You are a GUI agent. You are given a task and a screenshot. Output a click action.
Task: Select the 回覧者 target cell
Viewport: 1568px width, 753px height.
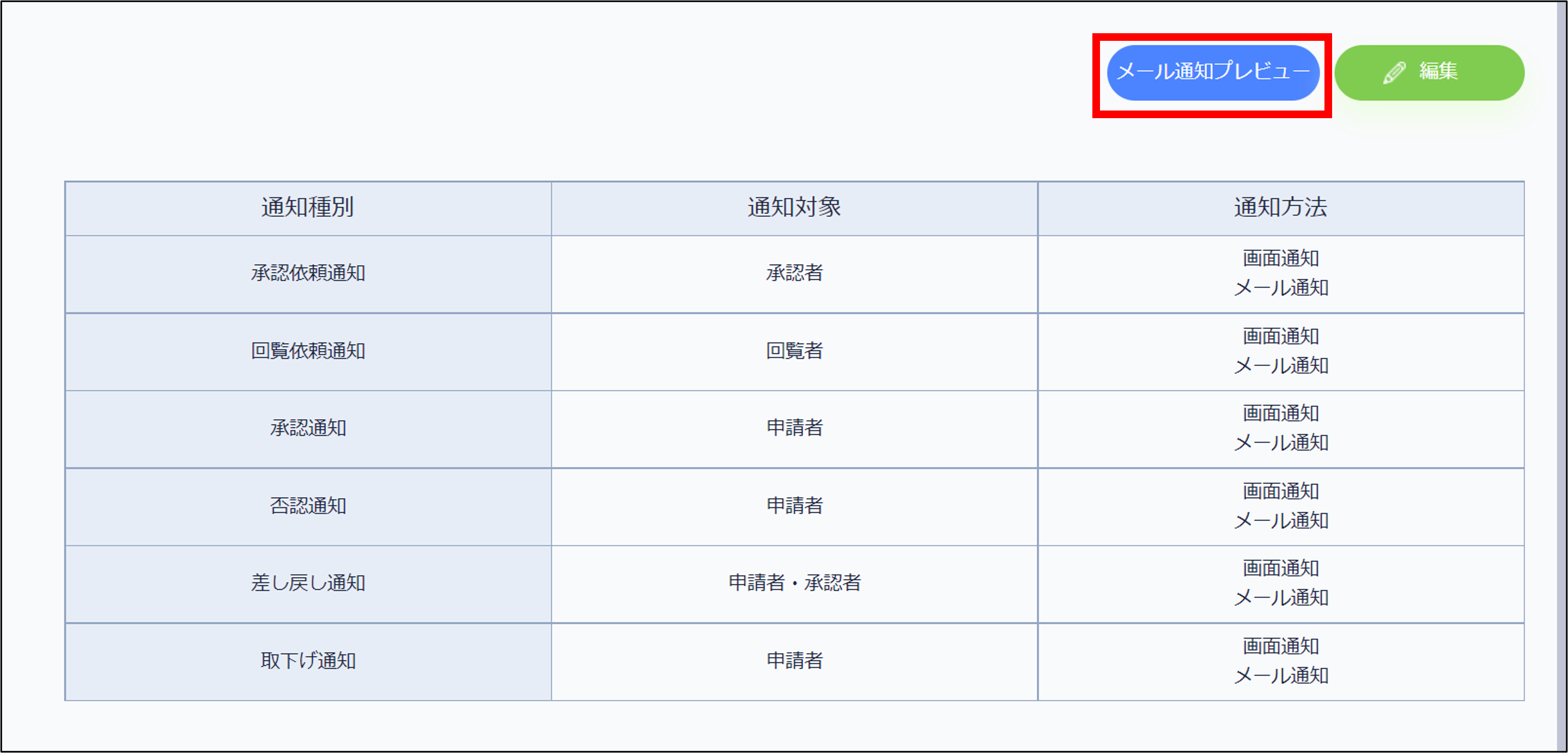coord(794,351)
